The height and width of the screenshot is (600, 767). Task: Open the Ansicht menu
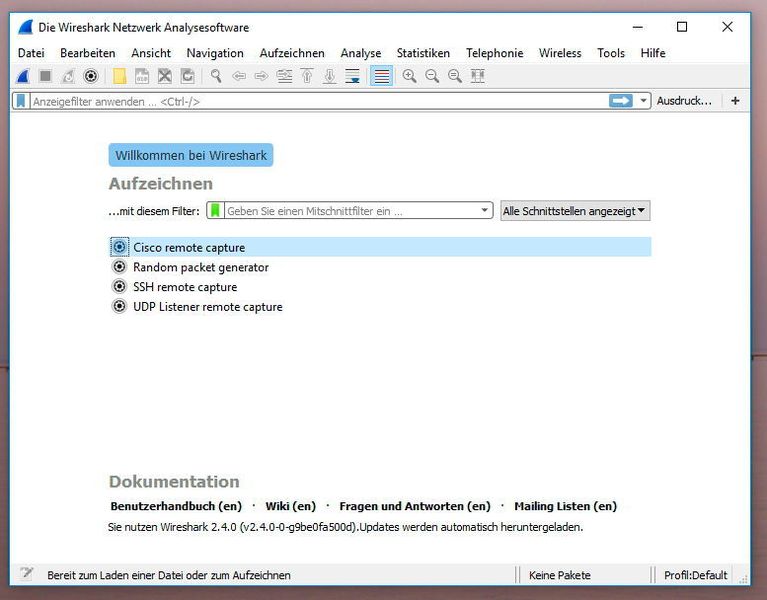pos(151,53)
